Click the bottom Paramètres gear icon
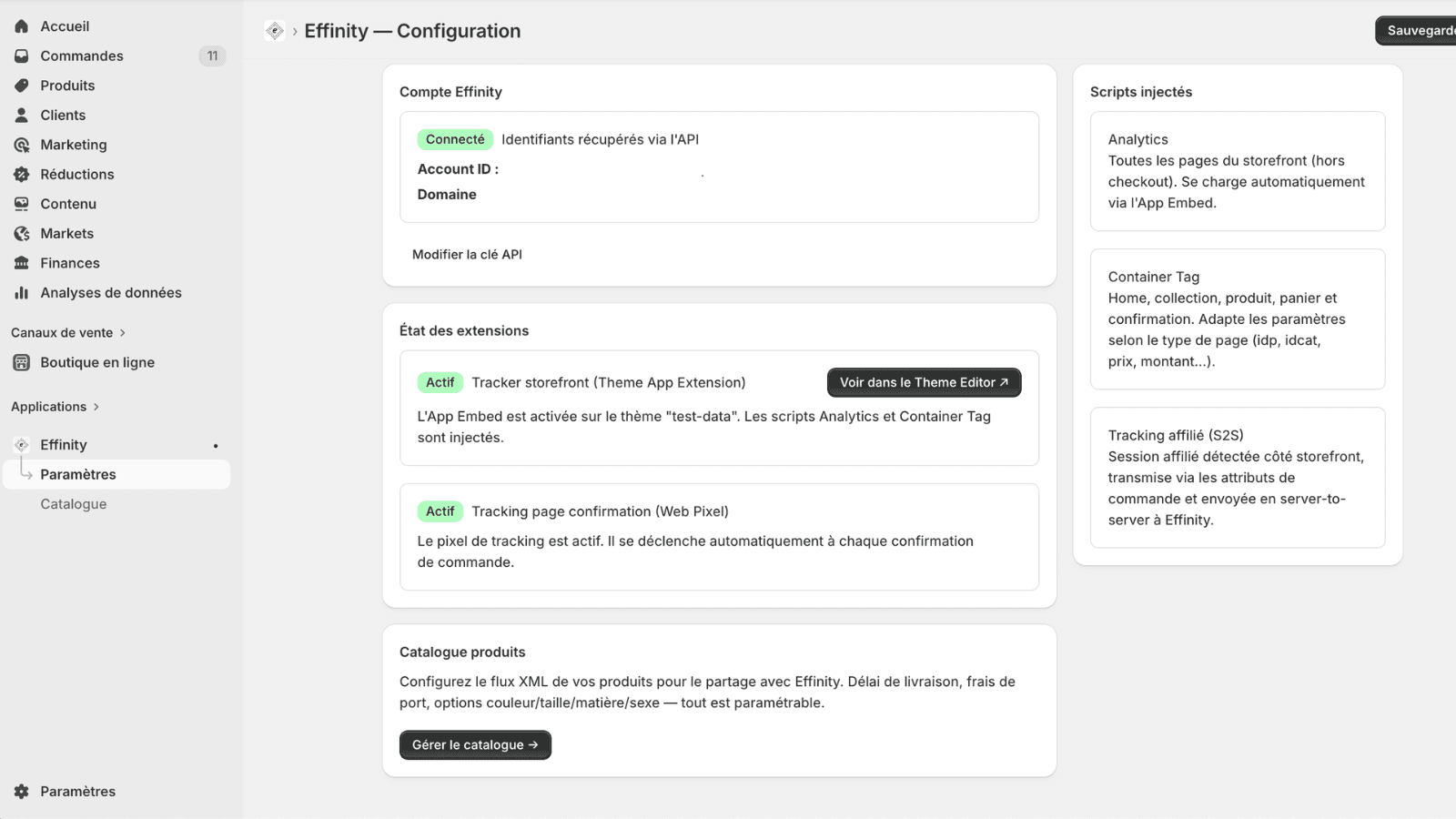This screenshot has width=1456, height=819. pyautogui.click(x=22, y=792)
